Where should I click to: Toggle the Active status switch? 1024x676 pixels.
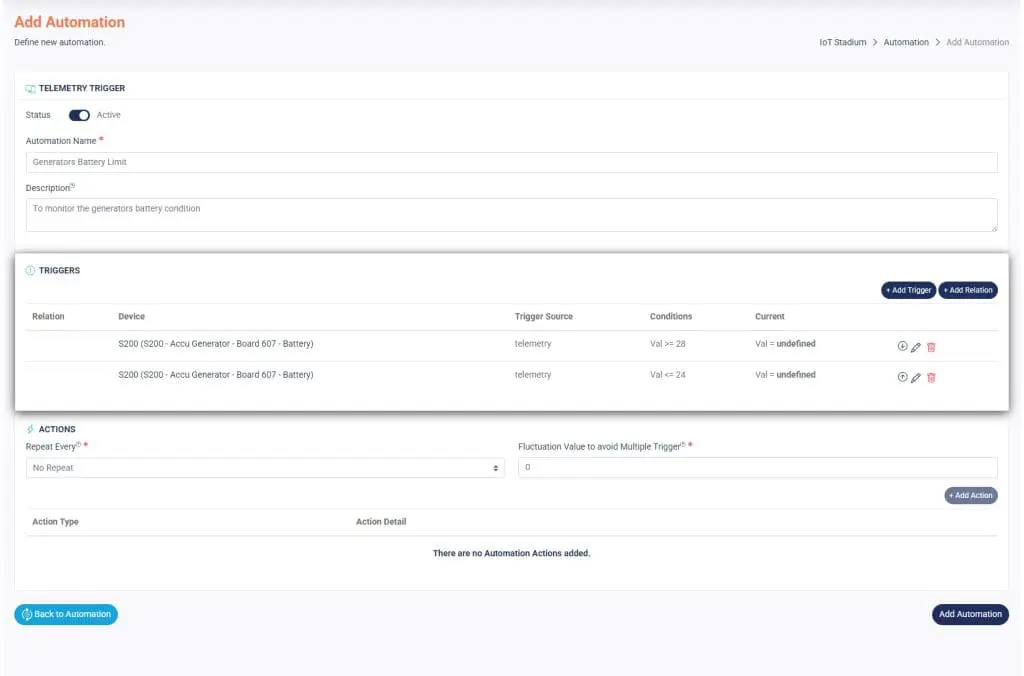click(79, 115)
